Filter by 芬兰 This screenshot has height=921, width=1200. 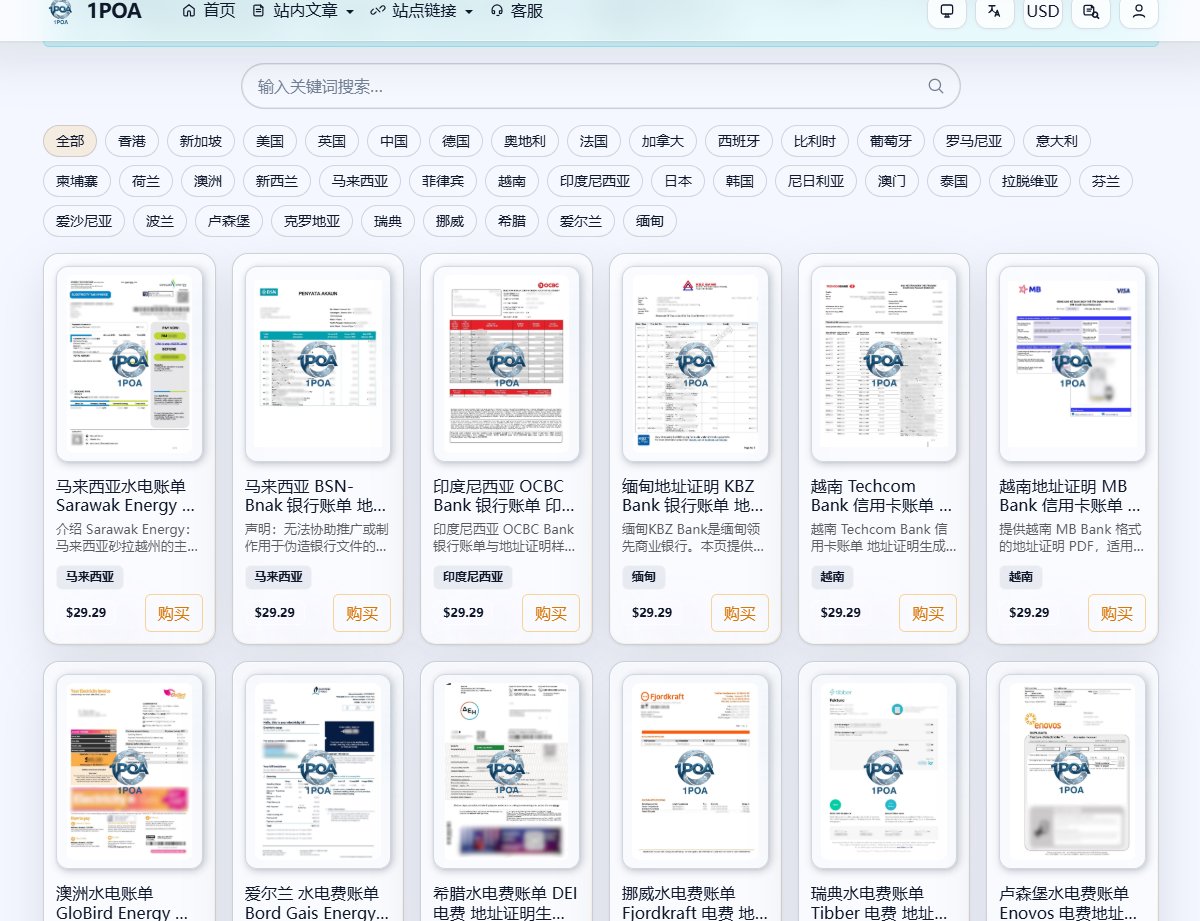1106,181
